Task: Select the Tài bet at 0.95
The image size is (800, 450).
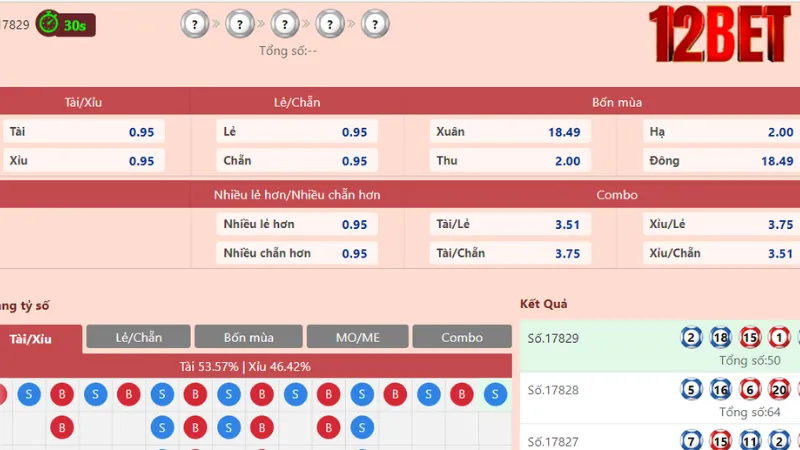Action: (84, 132)
